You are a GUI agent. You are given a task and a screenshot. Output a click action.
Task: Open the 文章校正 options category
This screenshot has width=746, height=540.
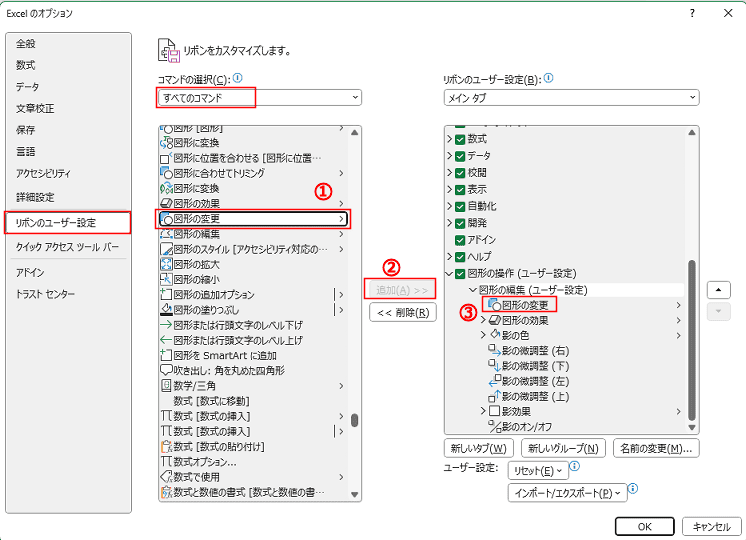pyautogui.click(x=35, y=108)
